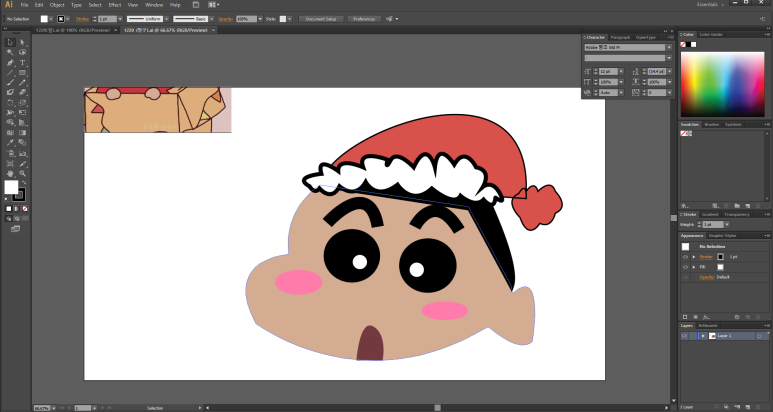Select the Gradient tool

tap(22, 133)
